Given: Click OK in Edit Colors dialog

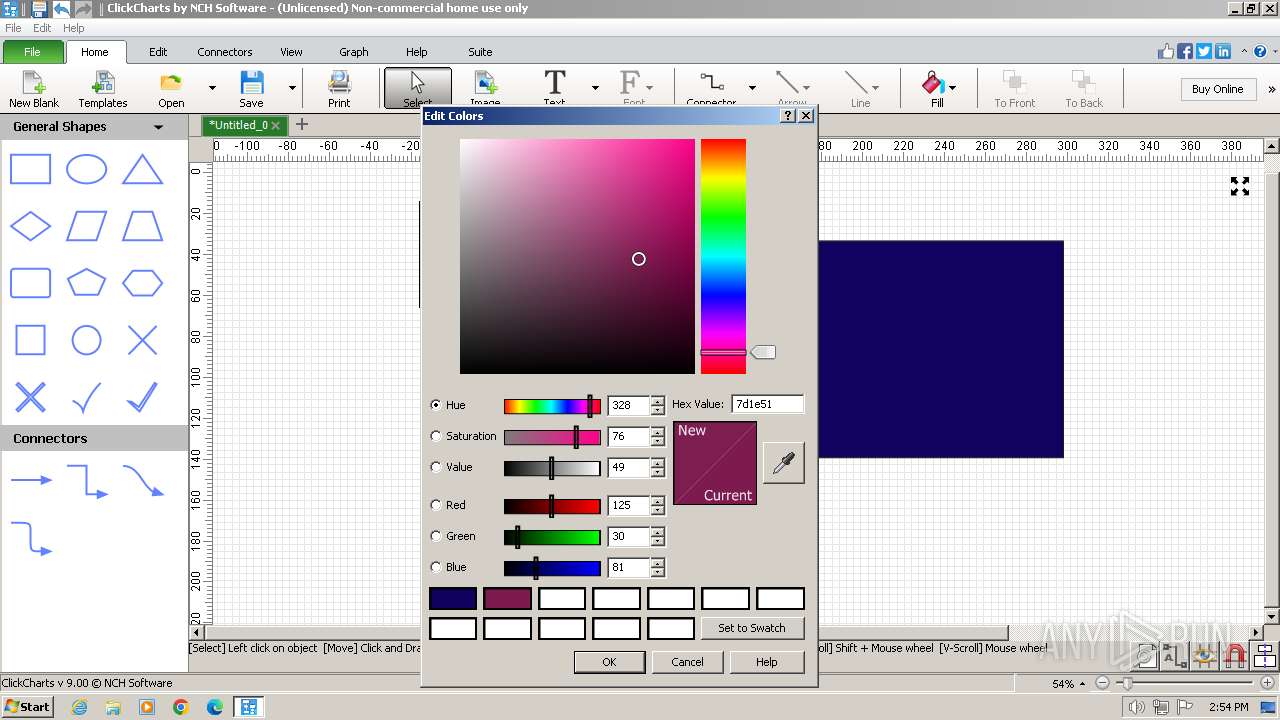Looking at the screenshot, I should (609, 662).
